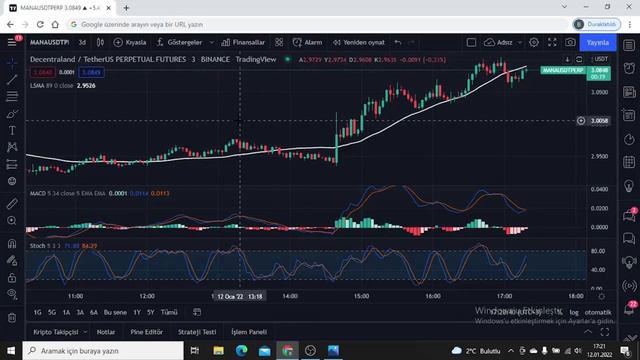640x360 pixels.
Task: Open the 3d interval selector
Action: coord(82,42)
